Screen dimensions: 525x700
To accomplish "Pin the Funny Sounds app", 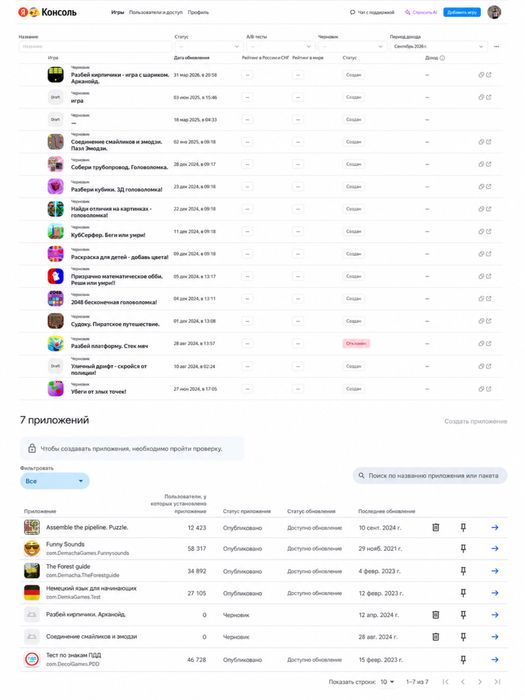I will 463,548.
